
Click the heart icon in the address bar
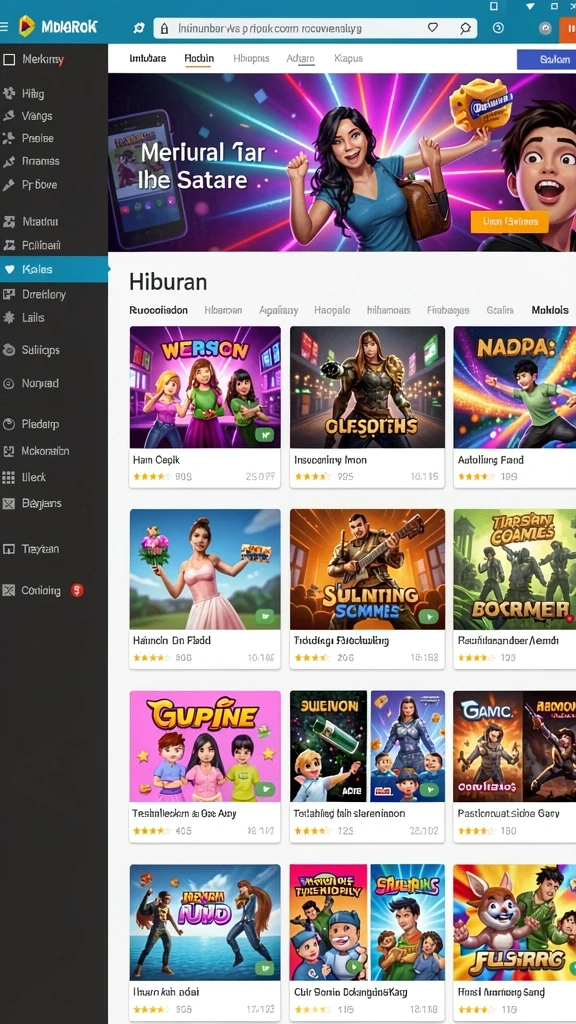(432, 28)
